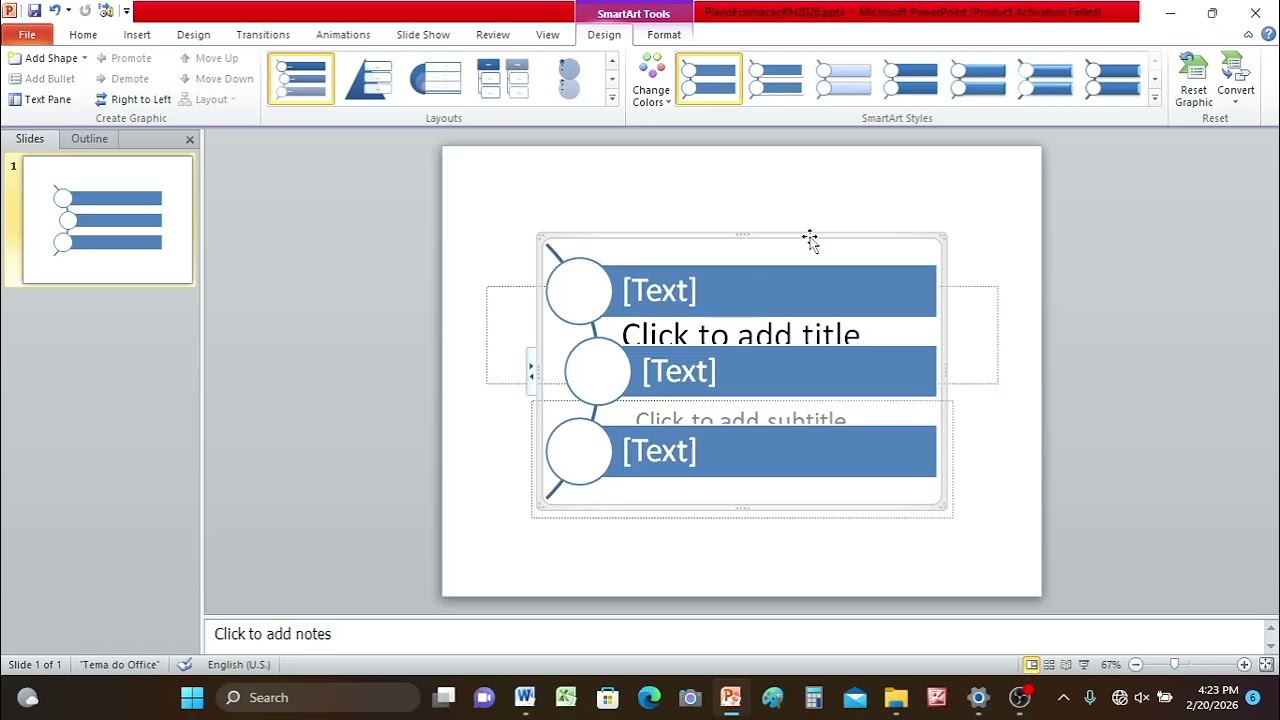
Task: Switch to Slide Sorter view
Action: tap(1049, 665)
